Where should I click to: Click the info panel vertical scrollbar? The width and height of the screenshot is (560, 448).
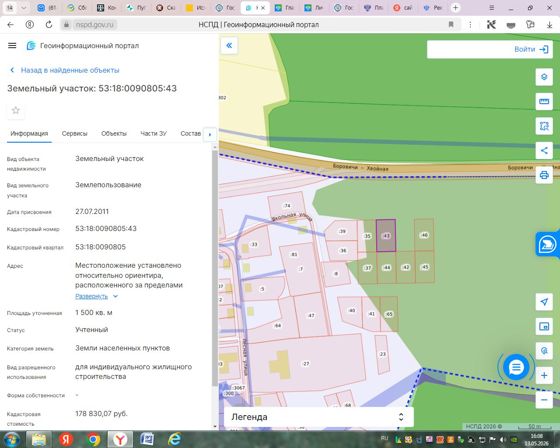215,268
